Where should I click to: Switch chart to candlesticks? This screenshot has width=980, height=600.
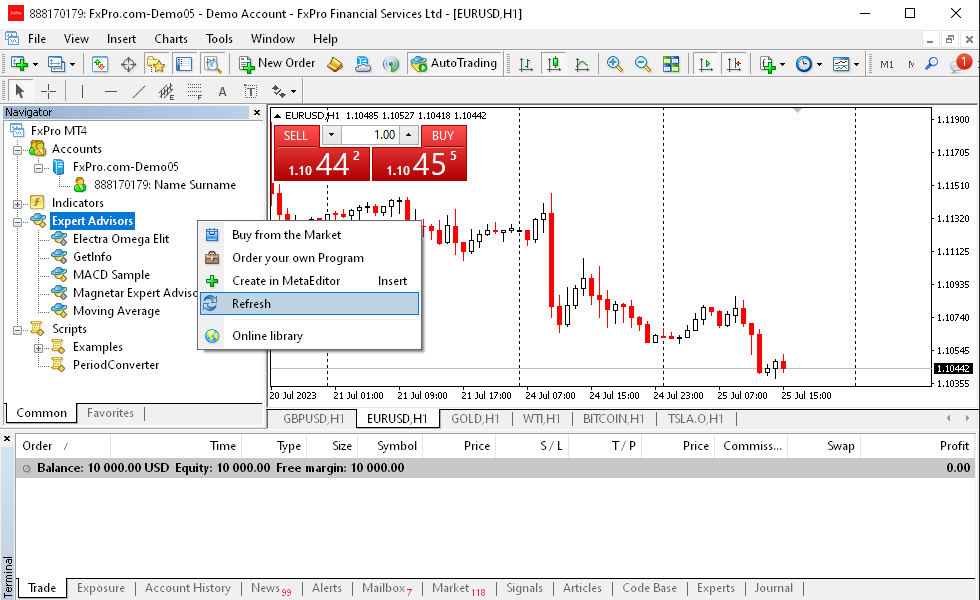pyautogui.click(x=554, y=64)
